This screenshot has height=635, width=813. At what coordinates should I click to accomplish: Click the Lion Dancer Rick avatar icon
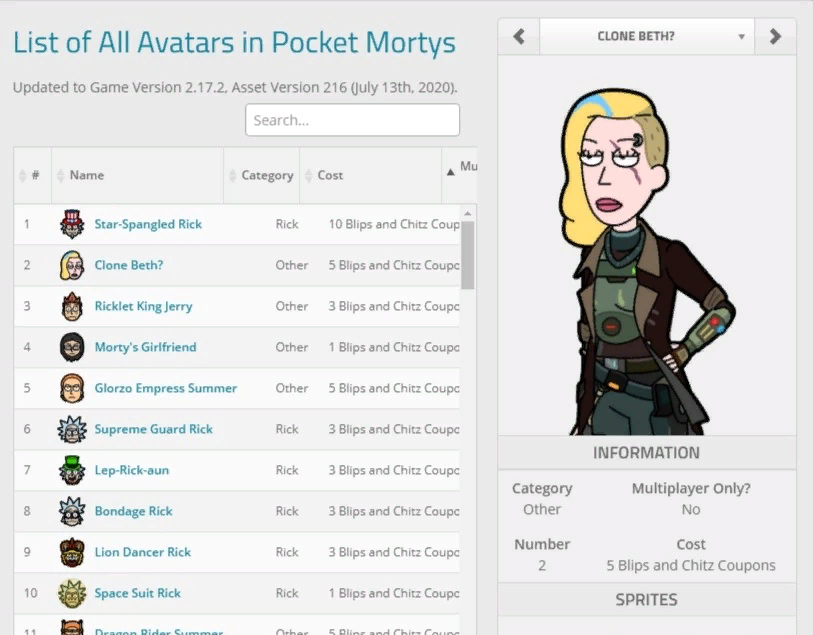point(72,552)
